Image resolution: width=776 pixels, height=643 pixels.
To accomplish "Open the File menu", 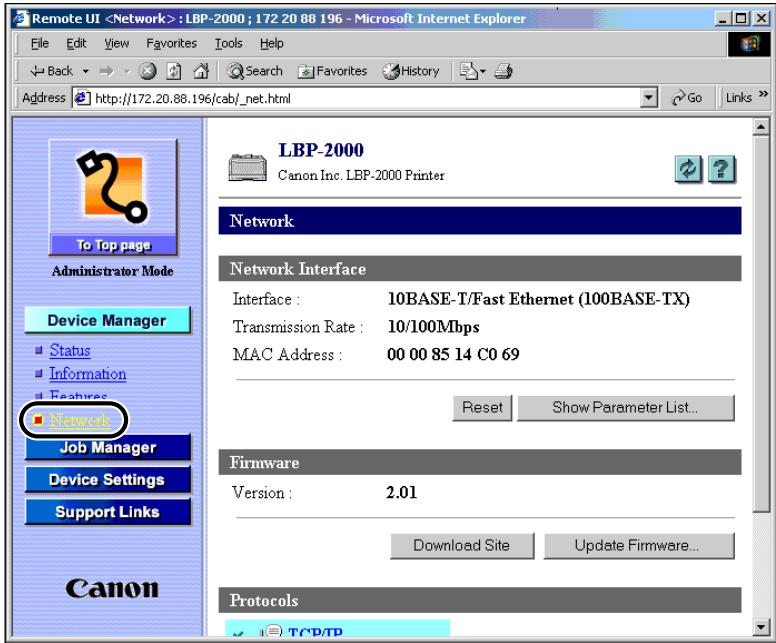I will 40,44.
